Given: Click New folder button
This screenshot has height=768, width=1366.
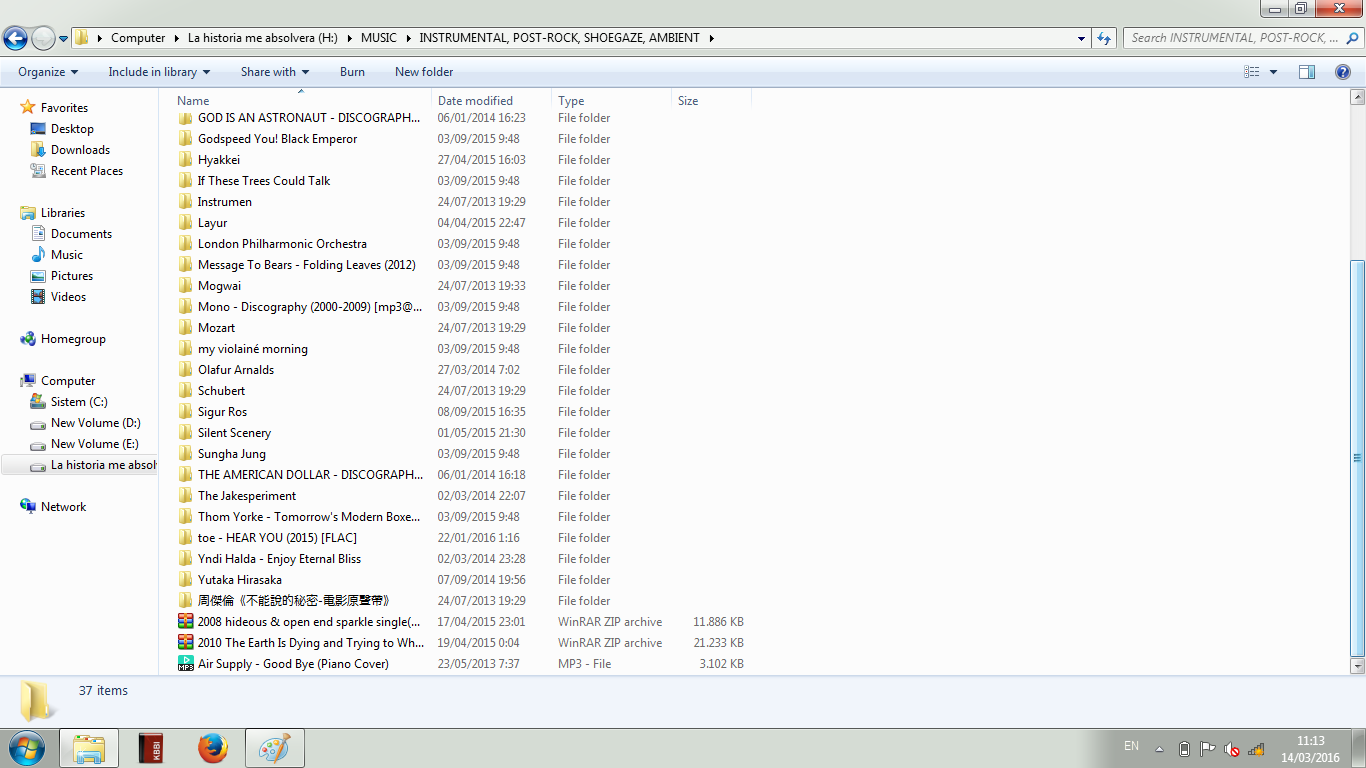Looking at the screenshot, I should 424,72.
